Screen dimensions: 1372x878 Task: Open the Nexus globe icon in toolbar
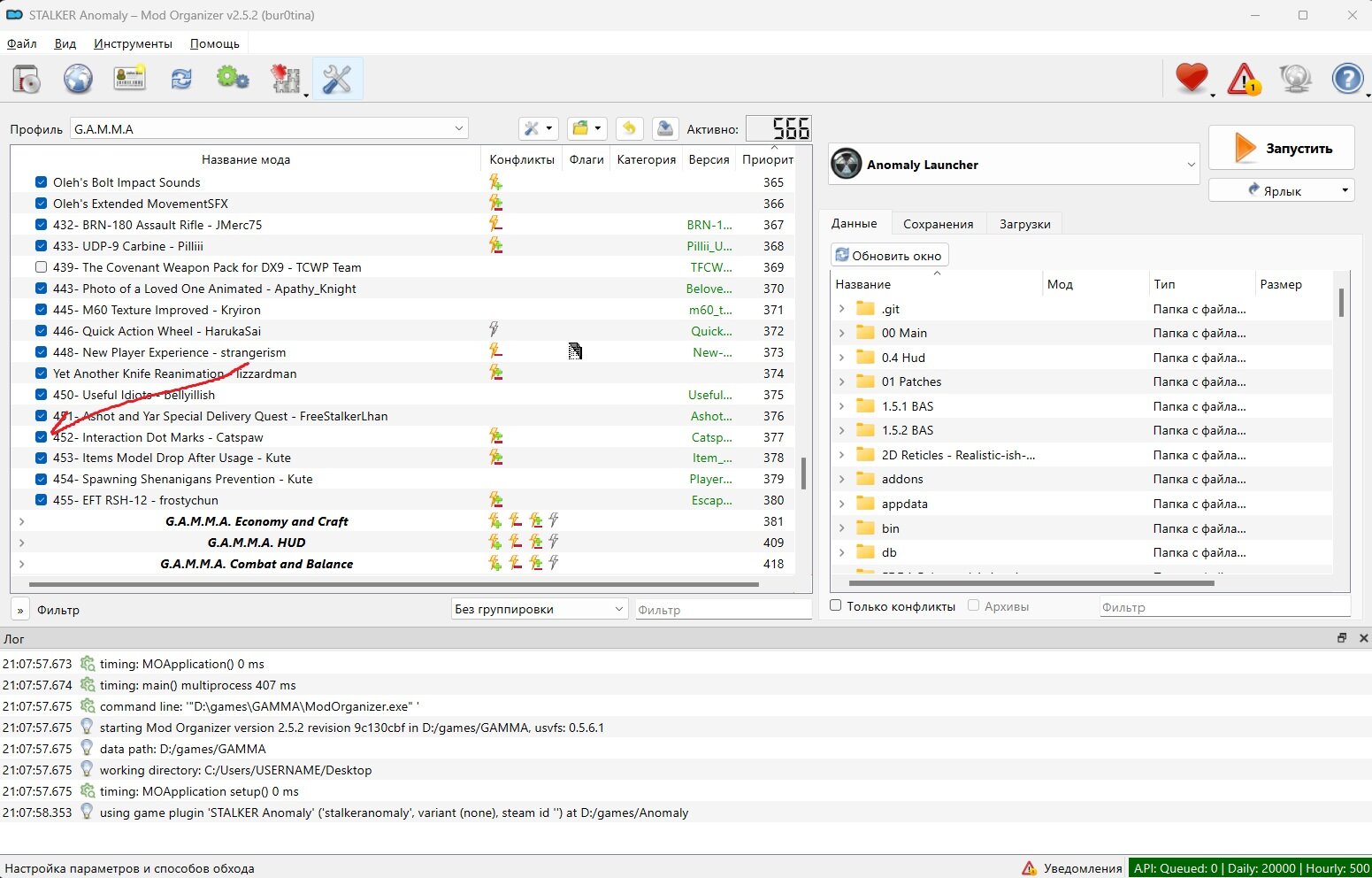78,80
